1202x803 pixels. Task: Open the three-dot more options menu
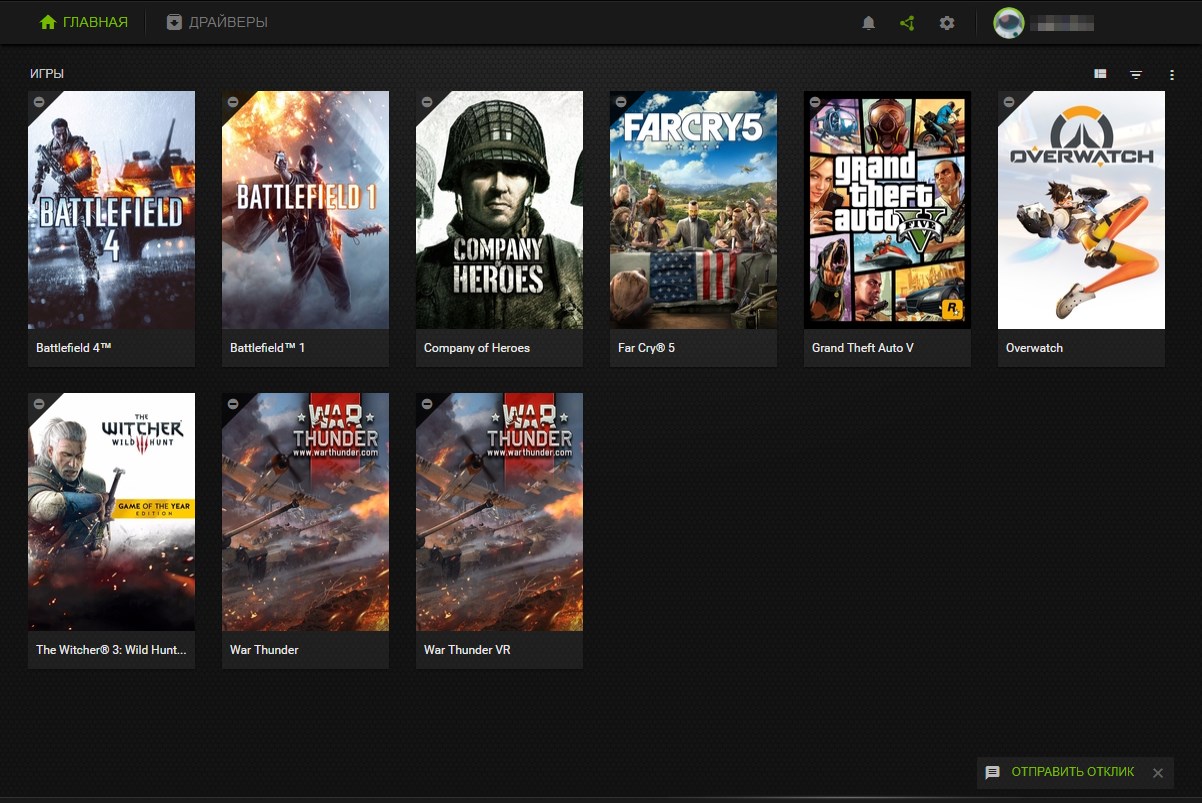click(x=1171, y=74)
